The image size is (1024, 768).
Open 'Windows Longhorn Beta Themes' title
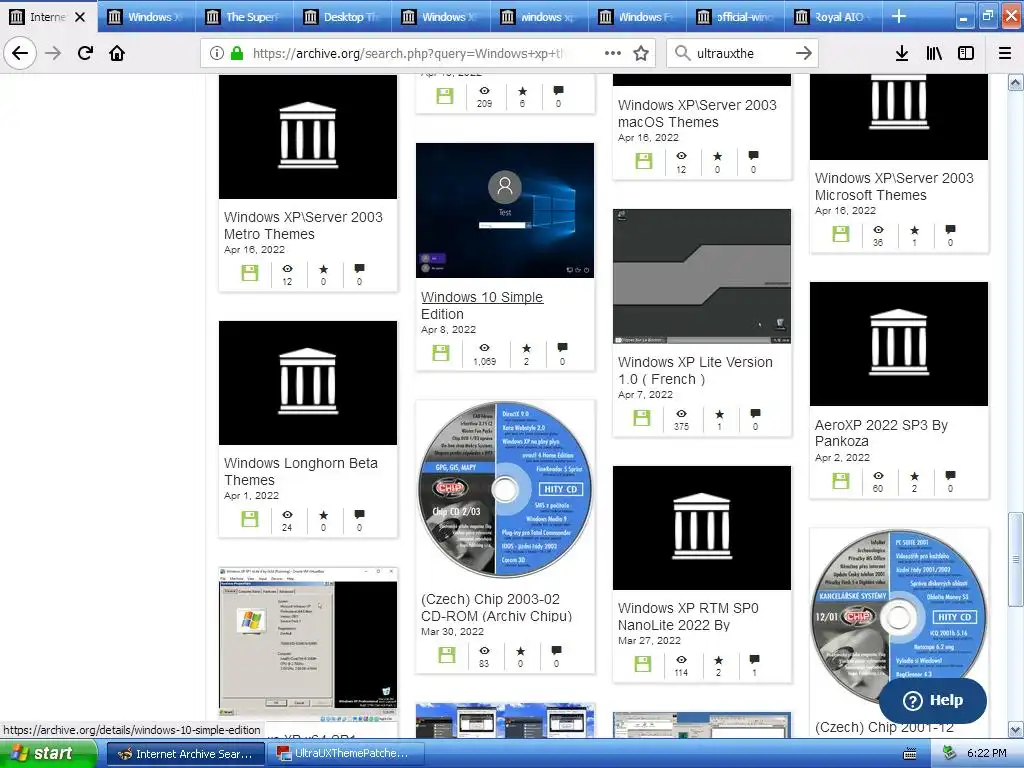point(300,471)
